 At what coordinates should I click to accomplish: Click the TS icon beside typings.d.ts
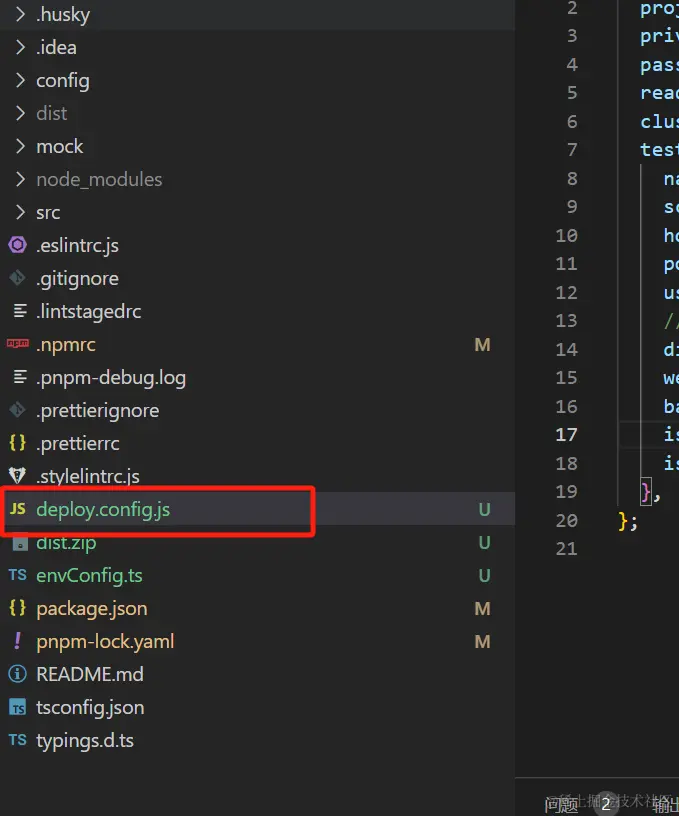[x=18, y=740]
